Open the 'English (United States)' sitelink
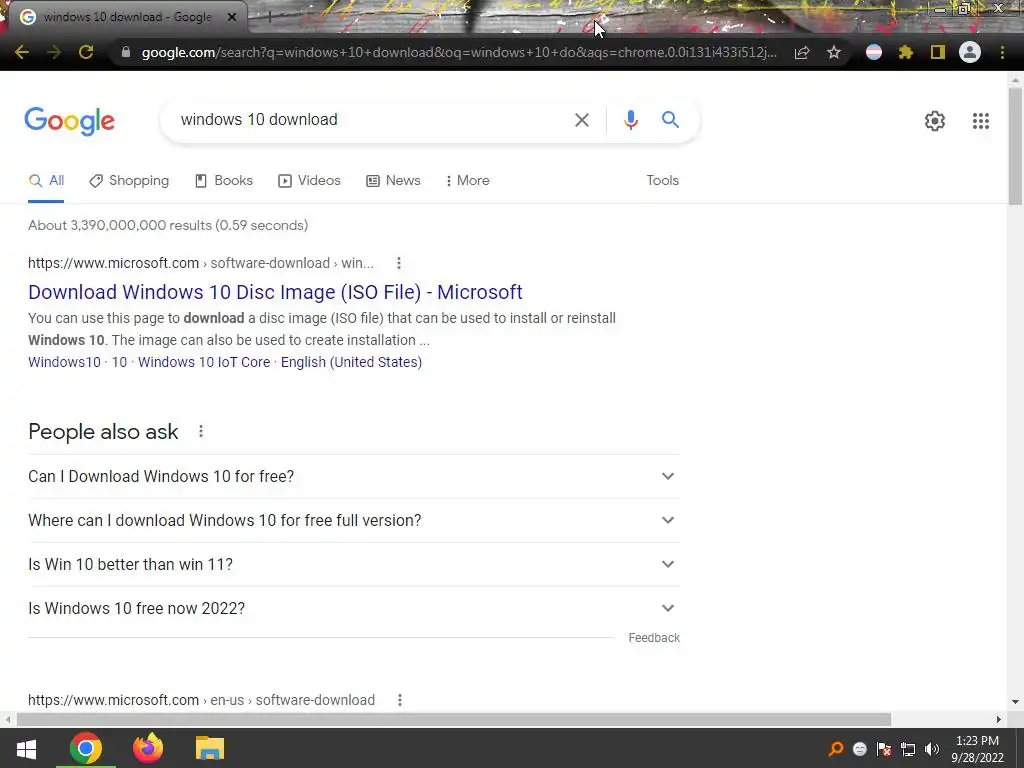This screenshot has height=768, width=1024. [351, 362]
